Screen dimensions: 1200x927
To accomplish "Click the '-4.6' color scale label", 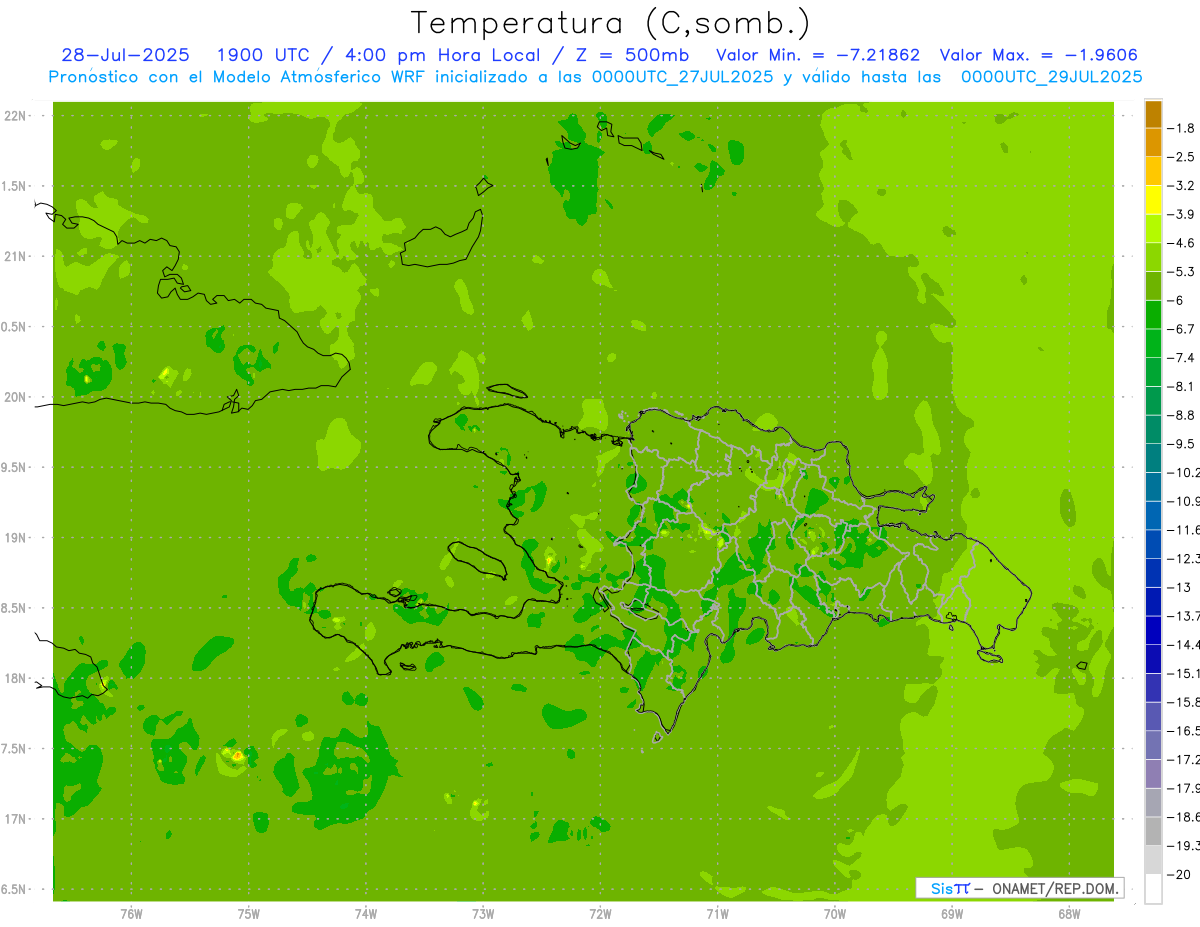I will (1181, 243).
